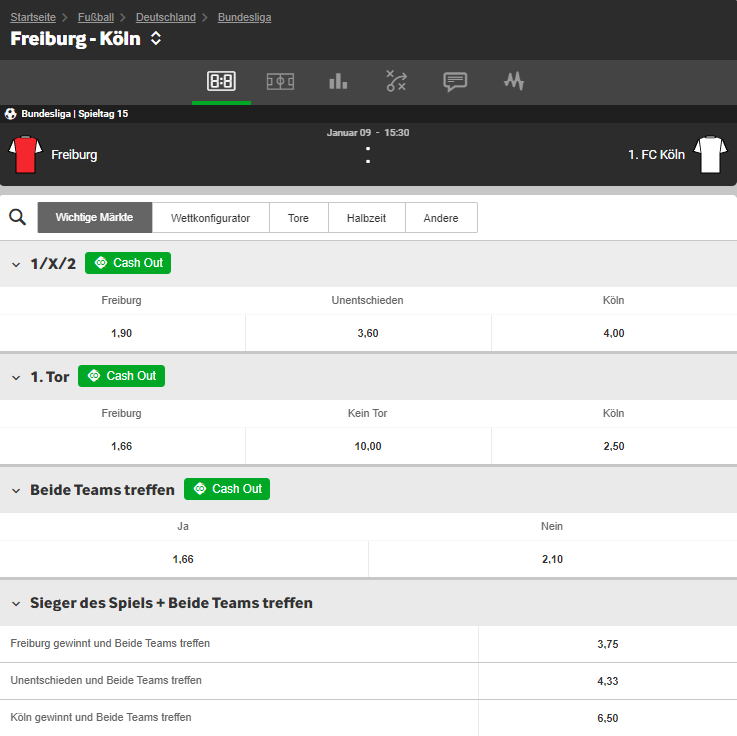The width and height of the screenshot is (737, 736).
Task: Select Köln gewinnt und Beide Teams treffen 6,50
Action: point(608,718)
